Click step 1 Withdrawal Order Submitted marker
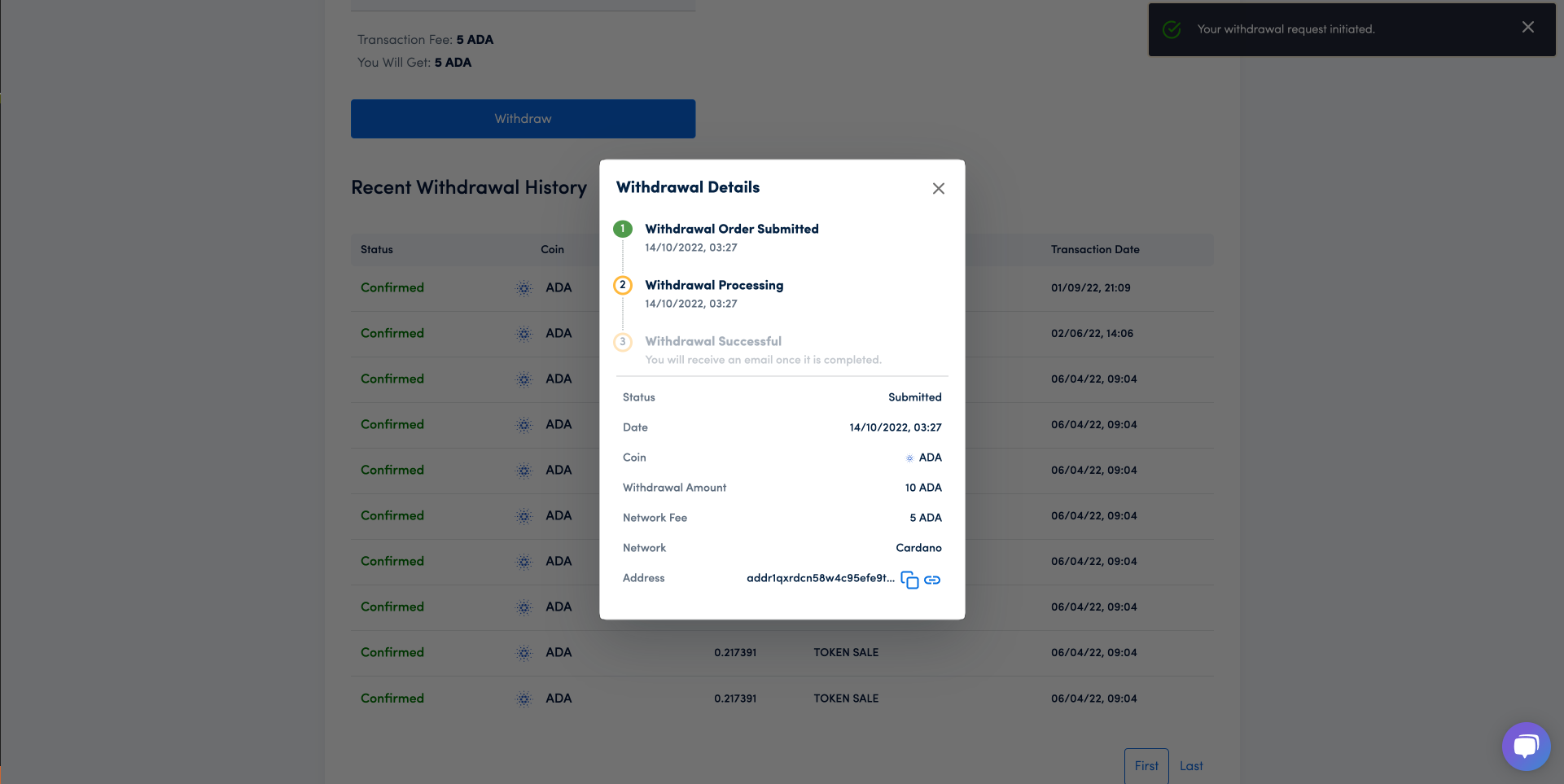This screenshot has width=1564, height=784. 623,229
